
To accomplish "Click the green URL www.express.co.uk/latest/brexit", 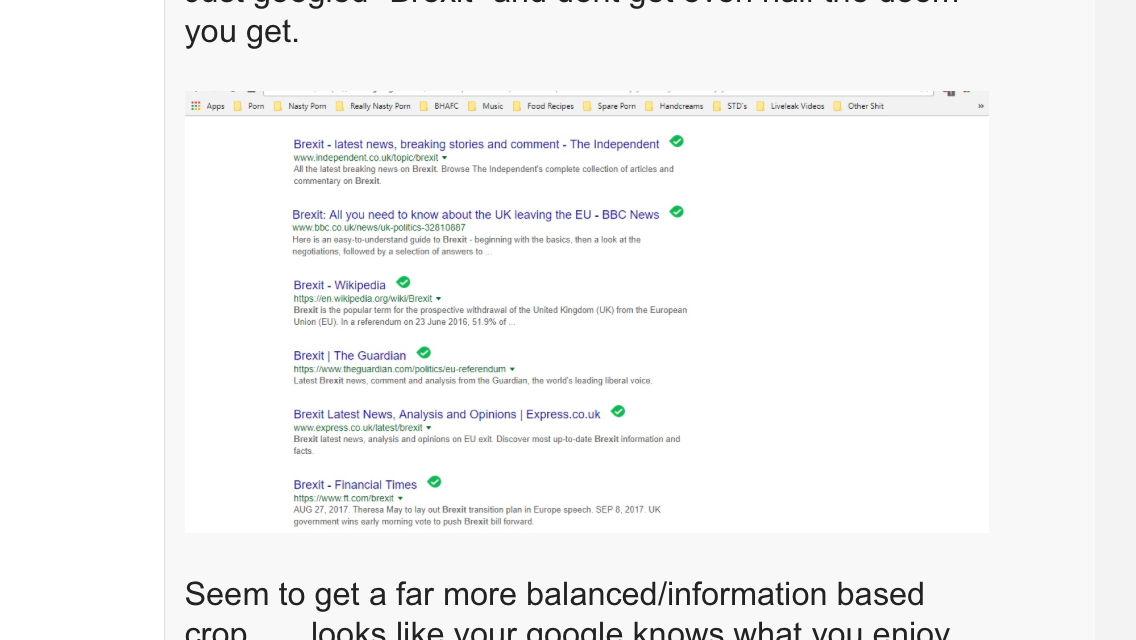I will tap(358, 428).
